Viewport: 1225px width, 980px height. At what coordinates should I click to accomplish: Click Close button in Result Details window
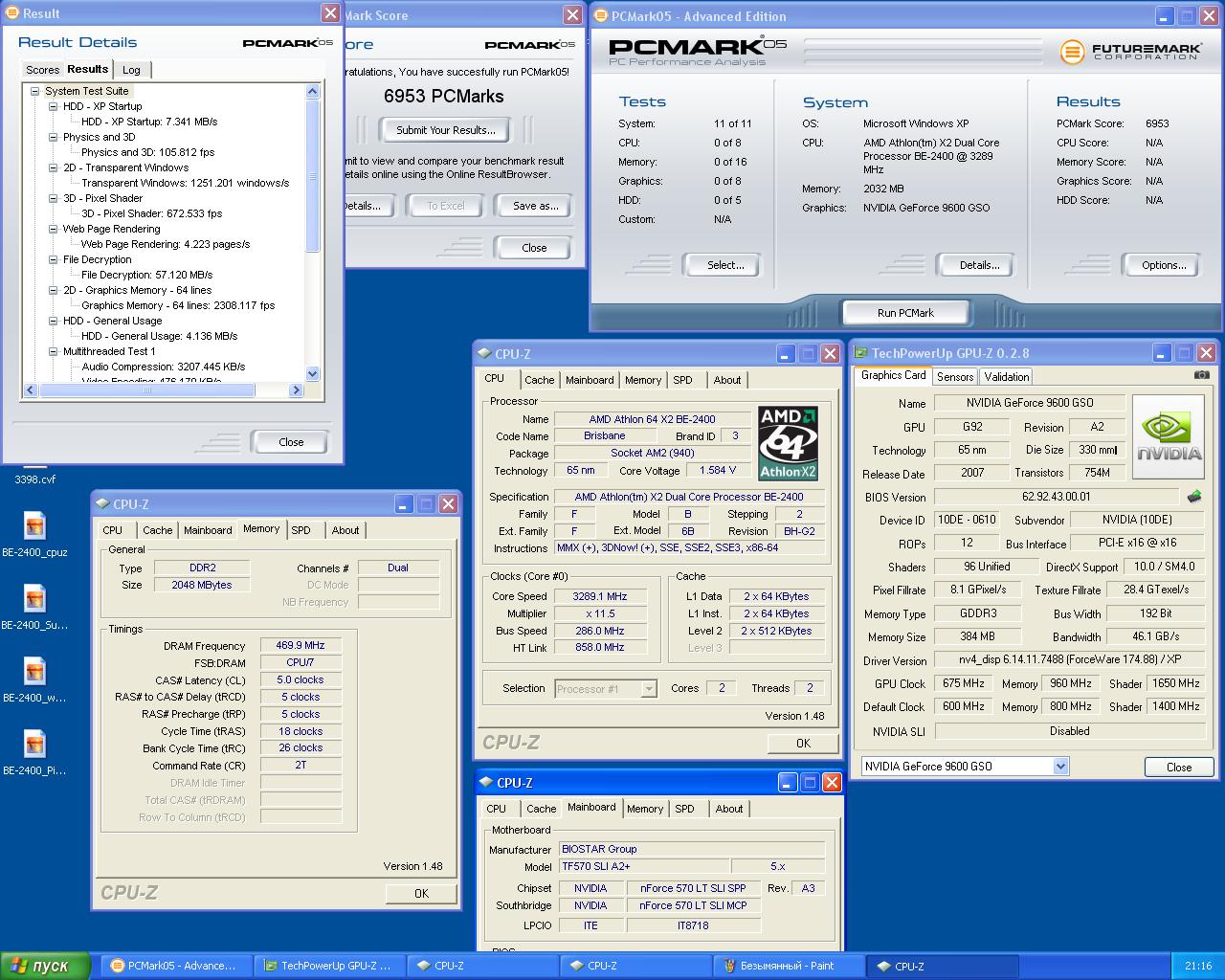[291, 442]
